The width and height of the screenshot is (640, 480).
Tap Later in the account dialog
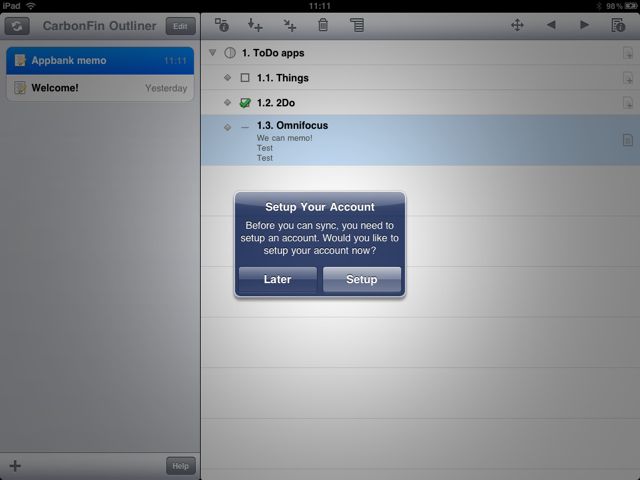tap(278, 279)
